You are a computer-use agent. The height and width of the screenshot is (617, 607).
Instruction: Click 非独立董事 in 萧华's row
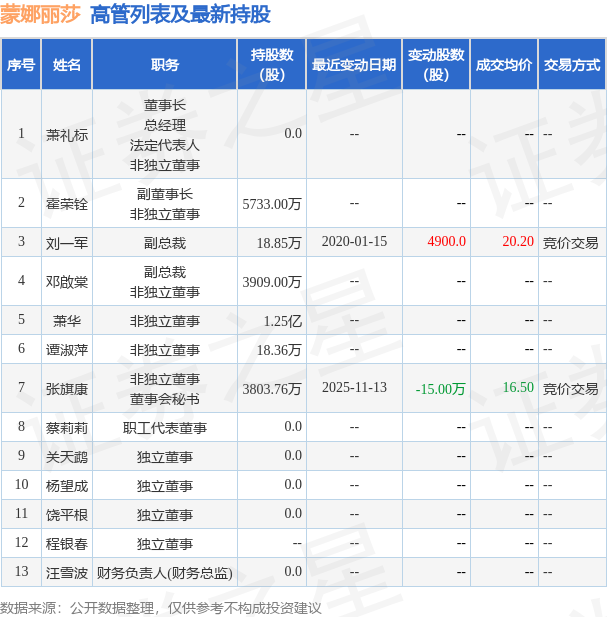click(165, 321)
